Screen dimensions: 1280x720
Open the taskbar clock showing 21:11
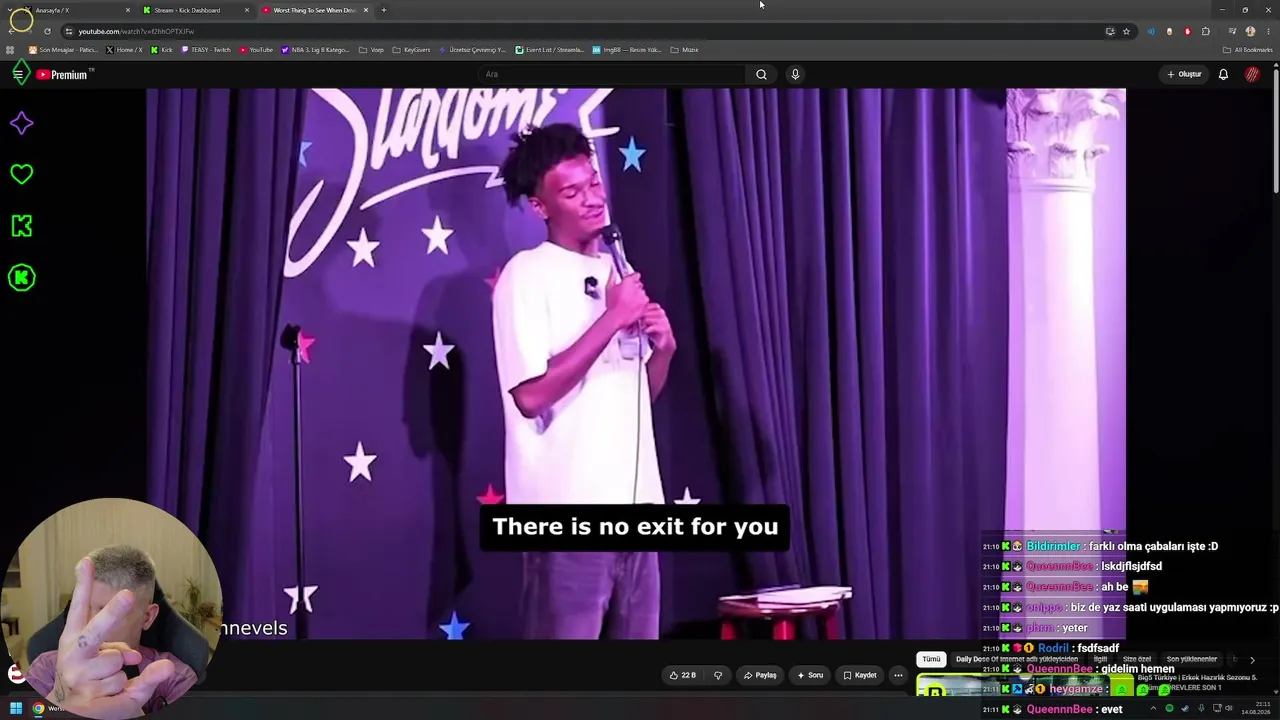(x=1256, y=708)
